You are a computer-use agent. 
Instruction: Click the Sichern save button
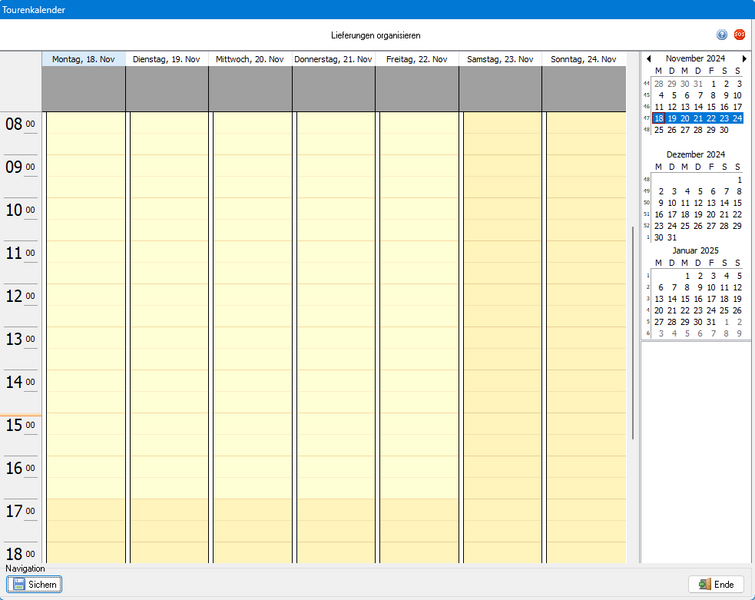(35, 584)
